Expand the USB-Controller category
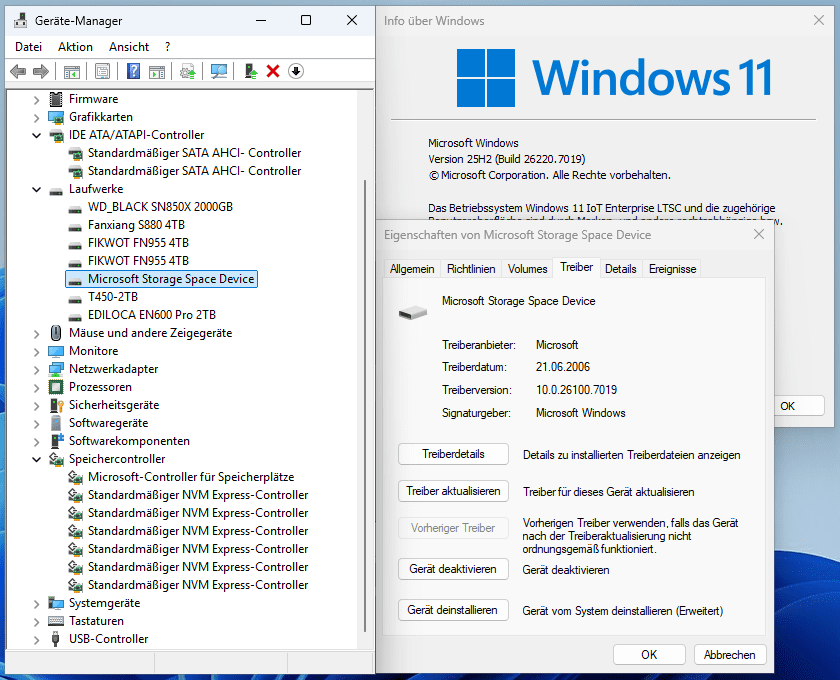 pyautogui.click(x=36, y=639)
